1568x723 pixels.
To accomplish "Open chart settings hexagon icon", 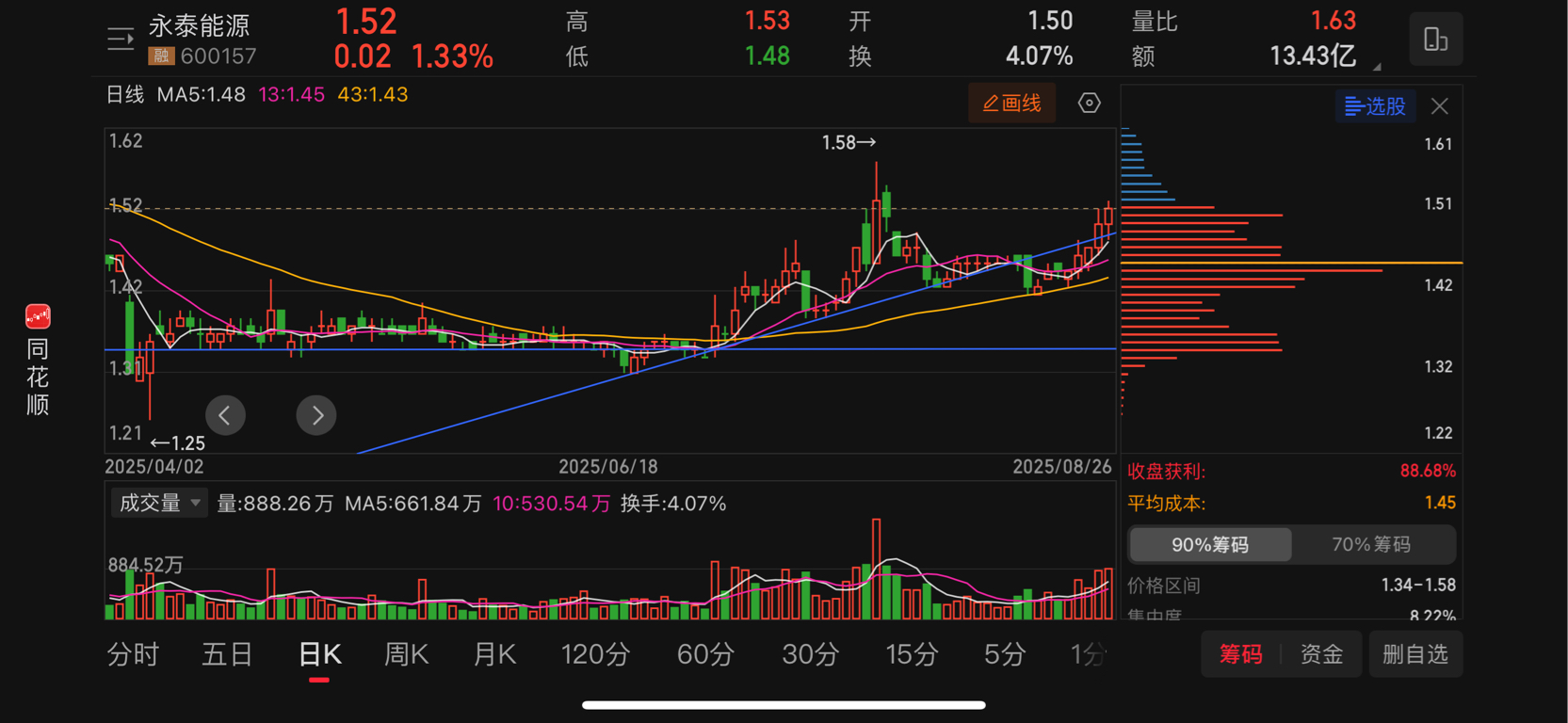I will 1089,103.
